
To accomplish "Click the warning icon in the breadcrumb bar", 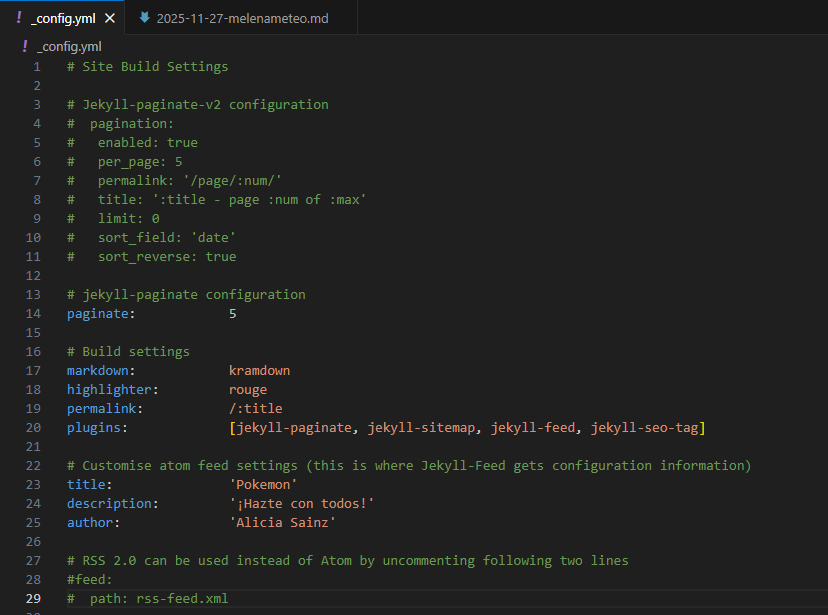I will tap(23, 46).
